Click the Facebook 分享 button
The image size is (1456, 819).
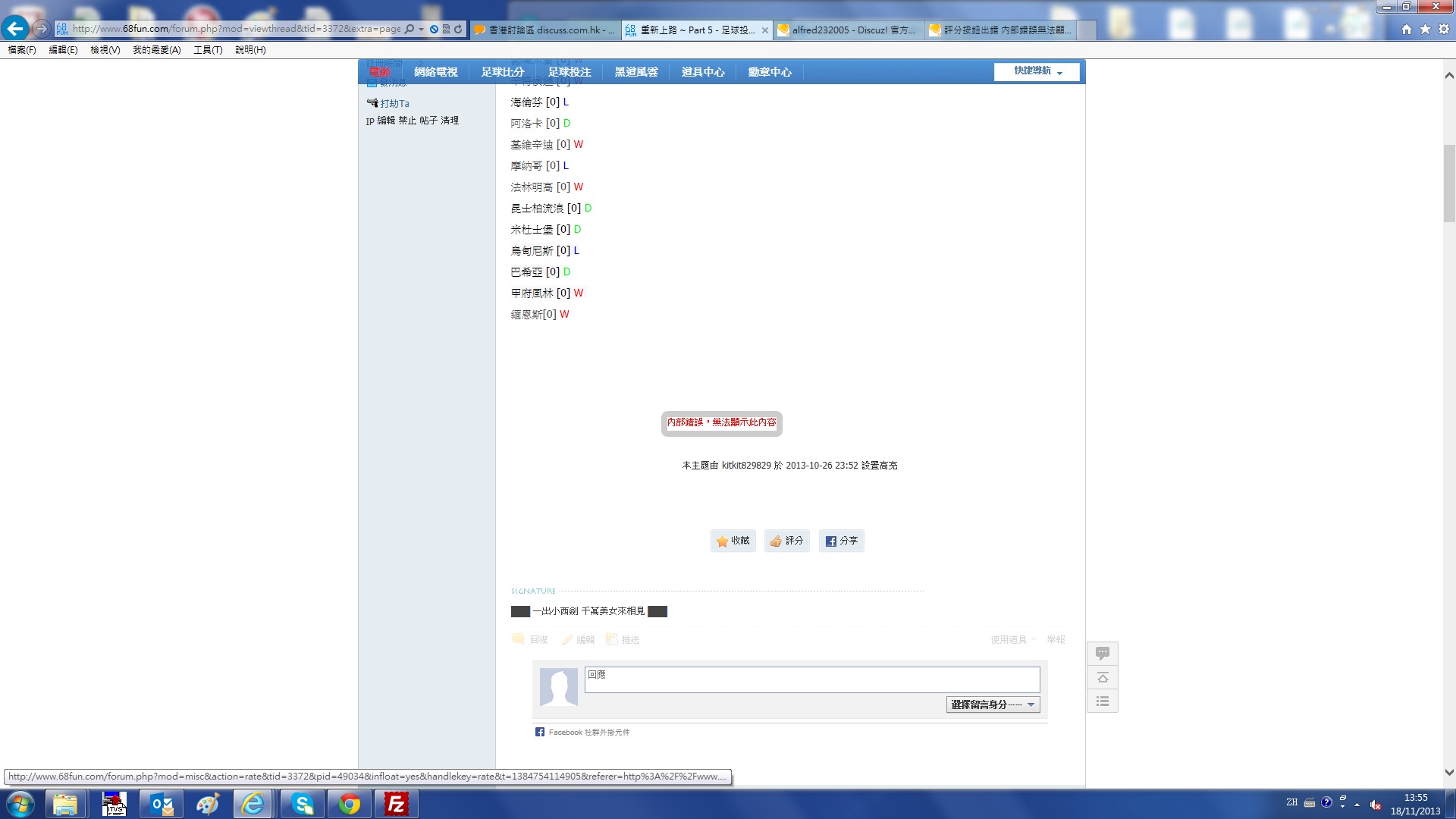click(x=841, y=541)
